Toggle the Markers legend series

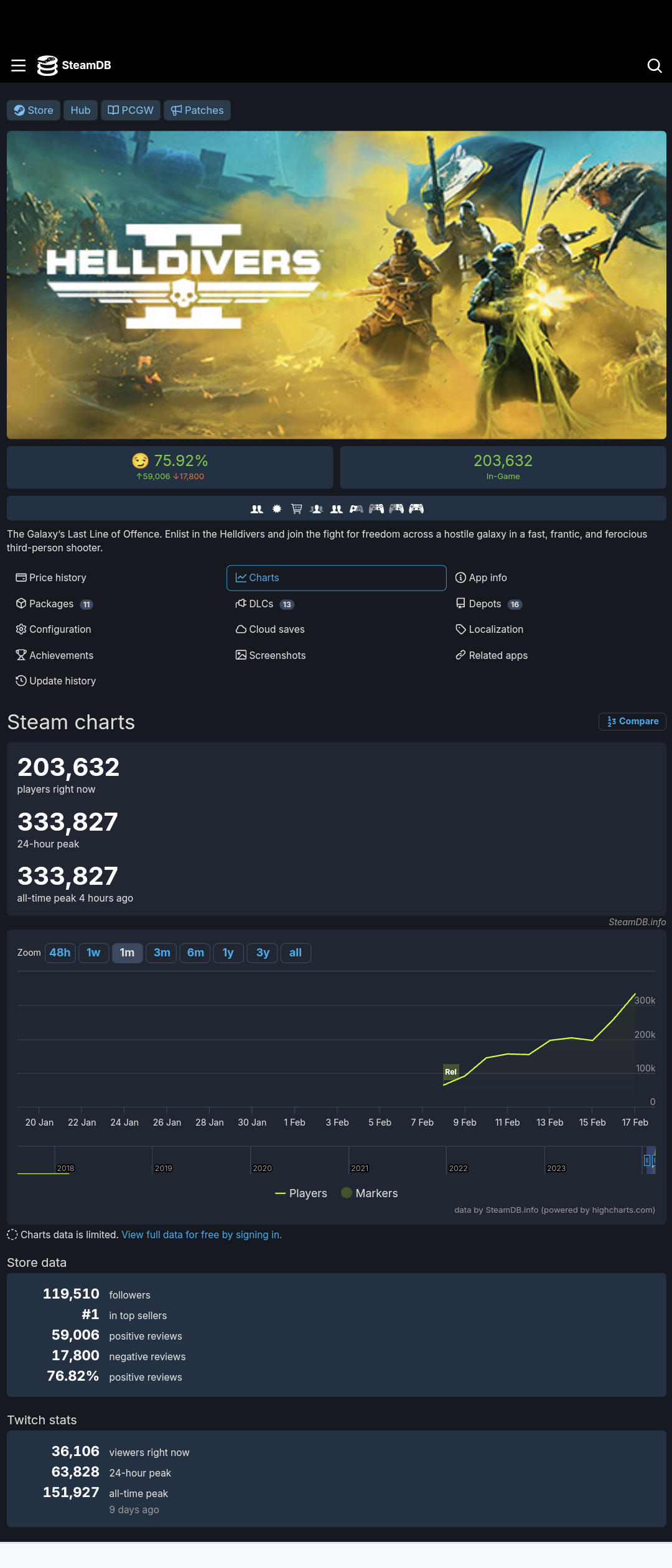tap(370, 1193)
